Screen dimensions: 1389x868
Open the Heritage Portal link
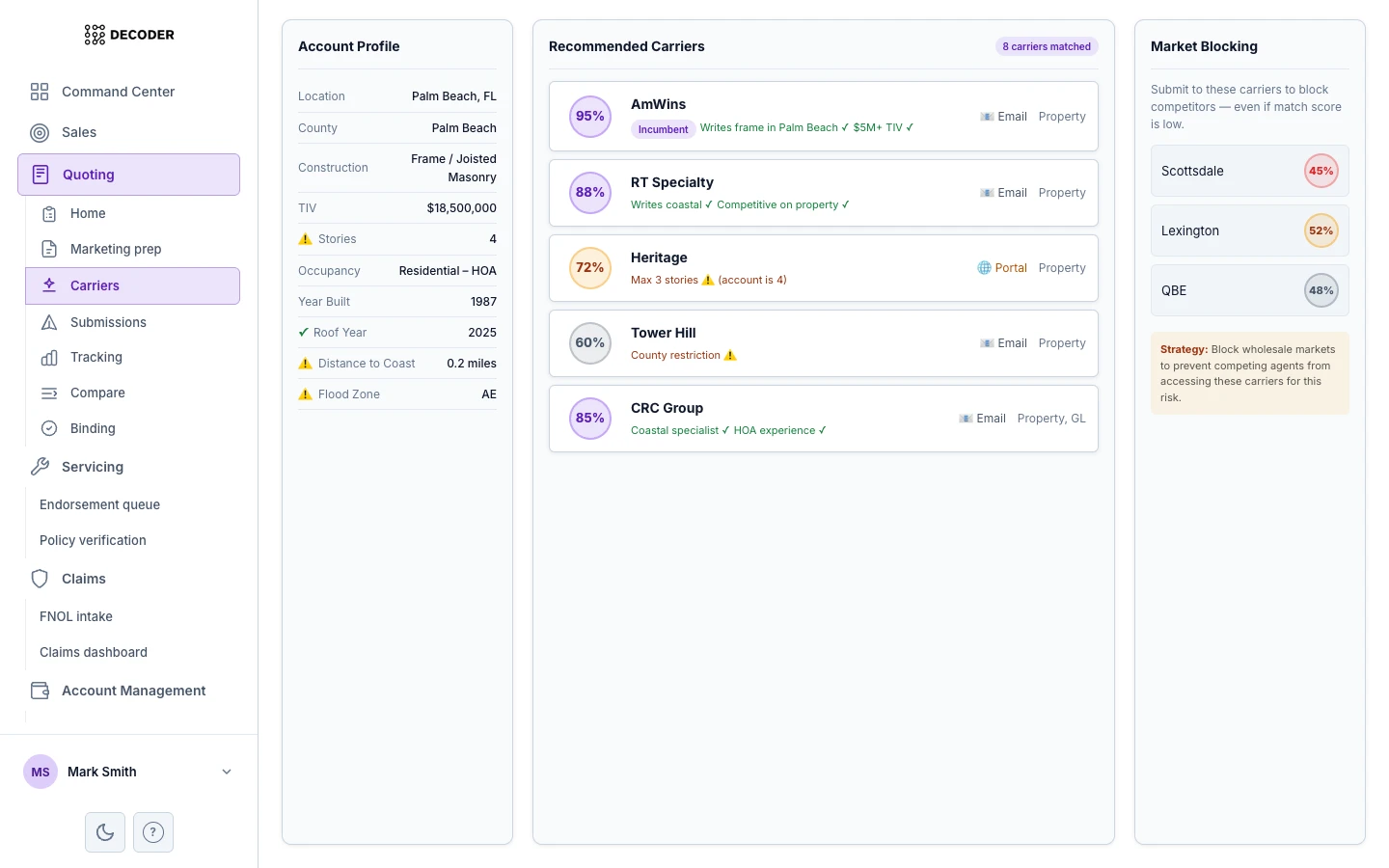pyautogui.click(x=1002, y=268)
